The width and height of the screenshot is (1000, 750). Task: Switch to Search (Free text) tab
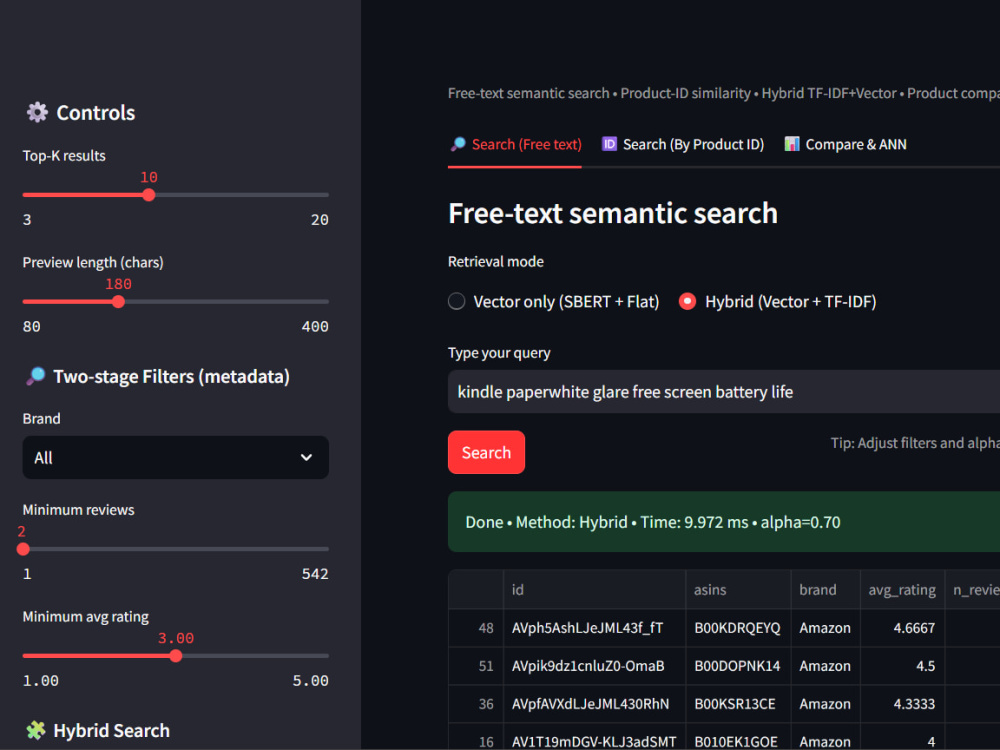tap(515, 145)
